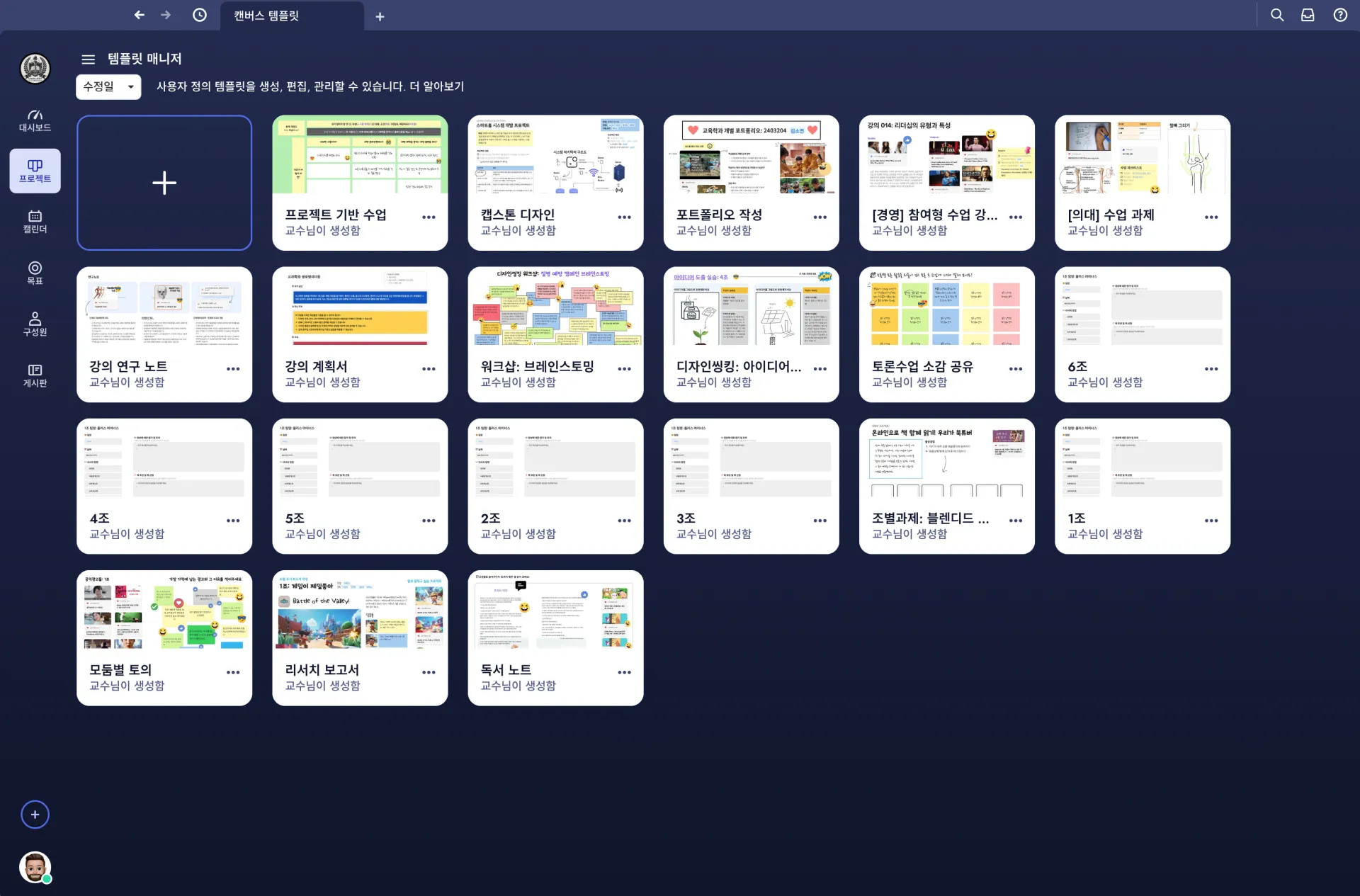Open options for 캡스톤 디자인
The height and width of the screenshot is (896, 1360).
[x=624, y=217]
